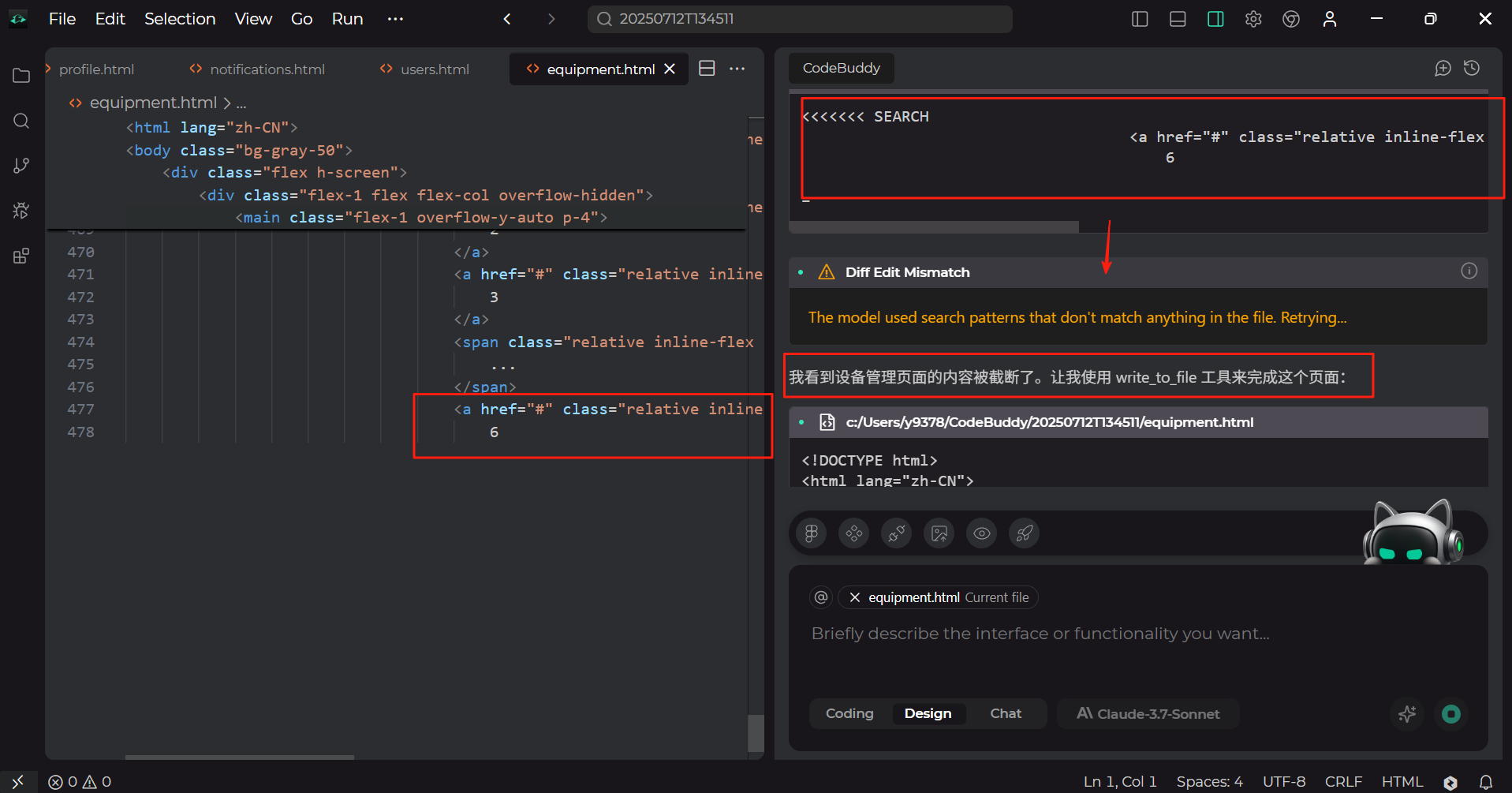1512x793 pixels.
Task: Open the View menu
Action: [253, 19]
